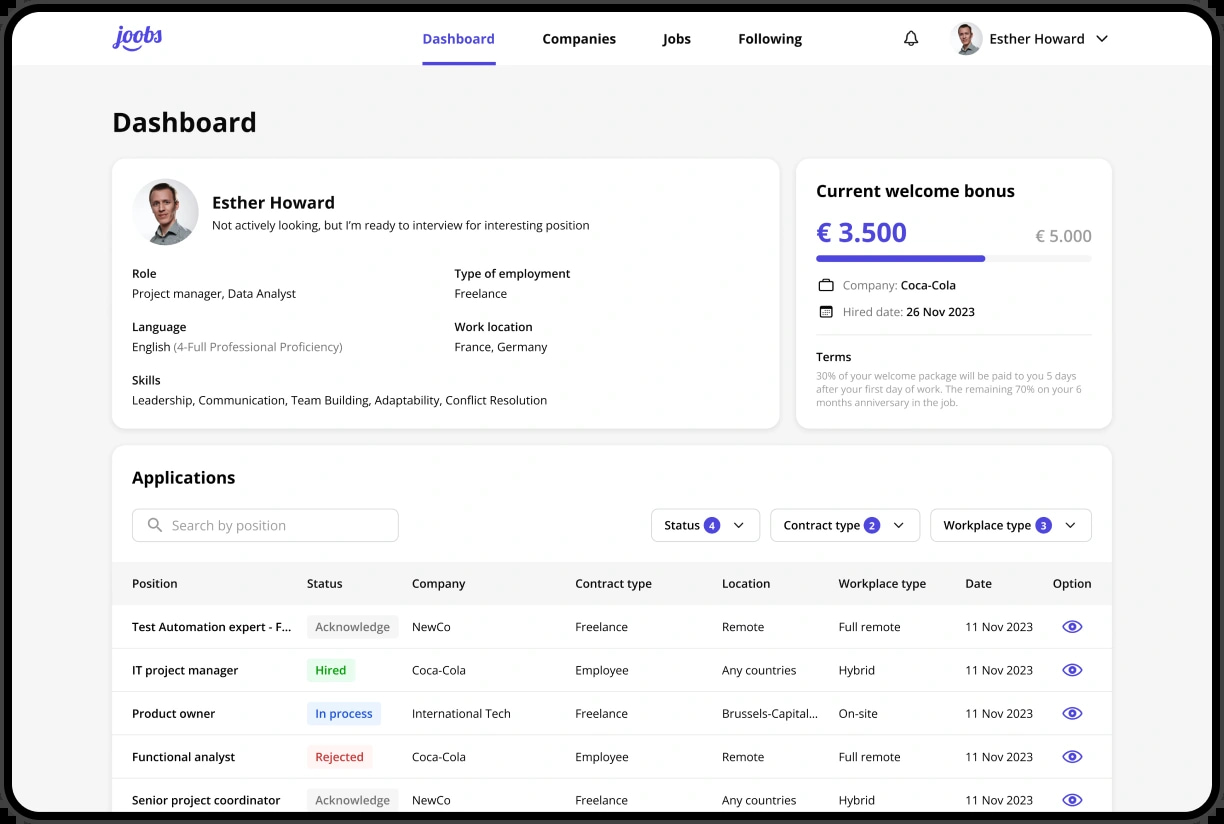Go to the Jobs tab
Image resolution: width=1224 pixels, height=824 pixels.
pos(677,39)
